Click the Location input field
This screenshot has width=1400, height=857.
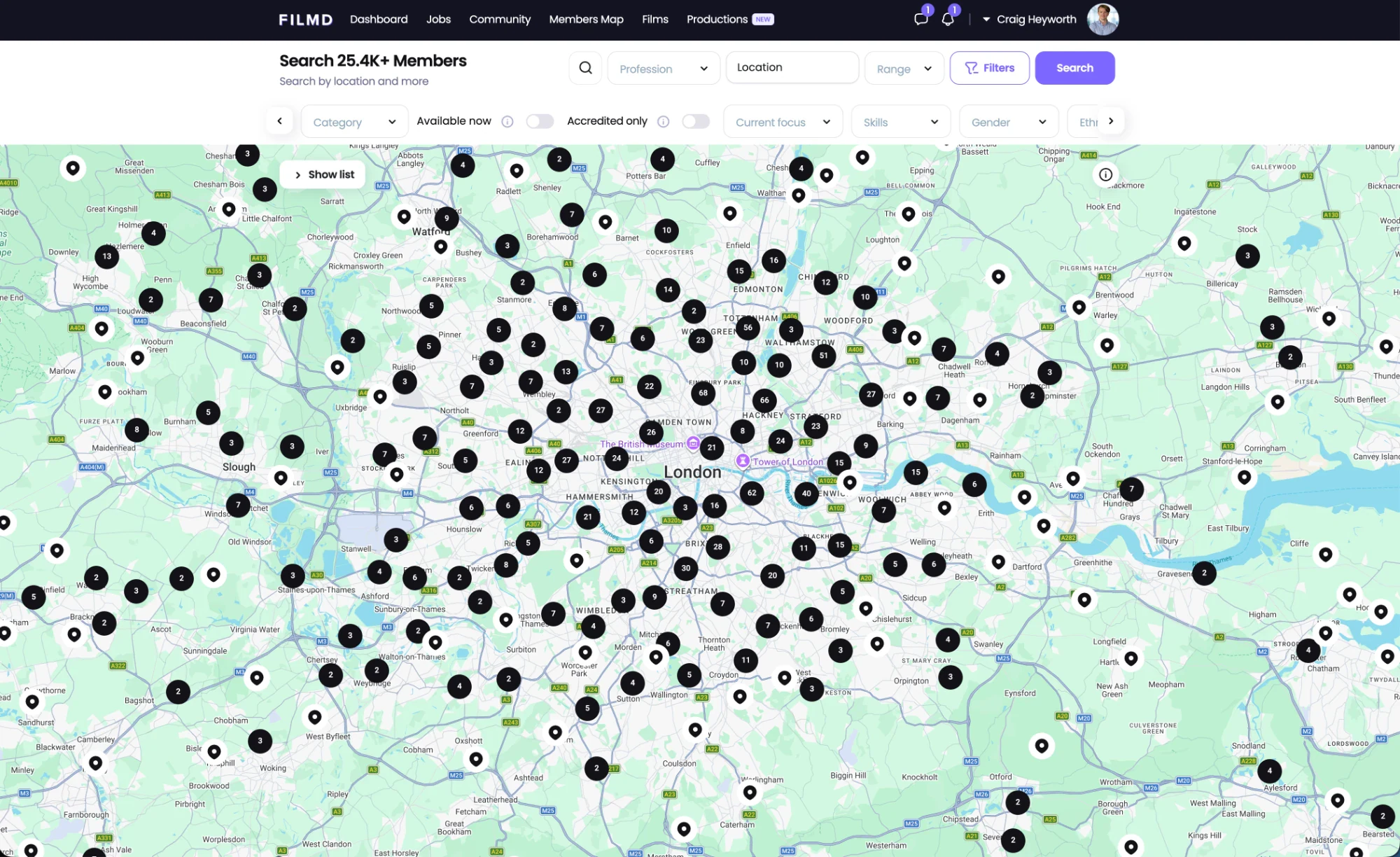pos(792,68)
